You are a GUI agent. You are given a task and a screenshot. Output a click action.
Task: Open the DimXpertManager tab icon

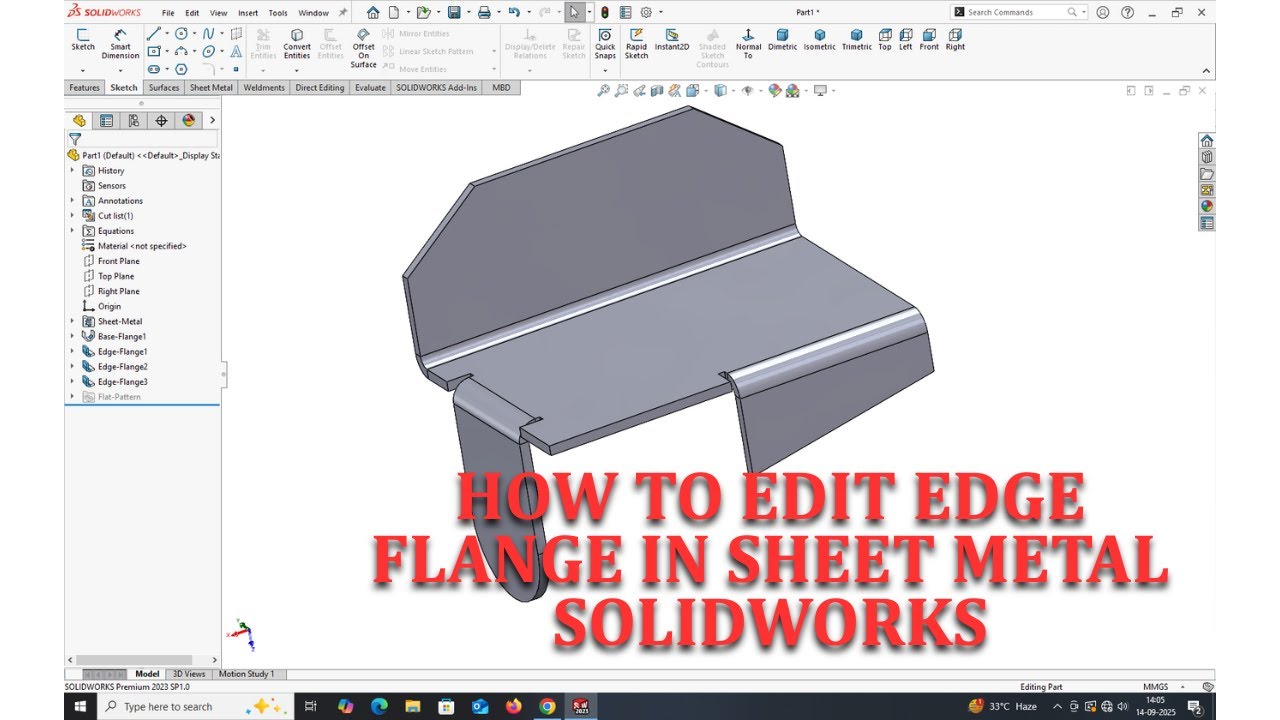(x=161, y=120)
